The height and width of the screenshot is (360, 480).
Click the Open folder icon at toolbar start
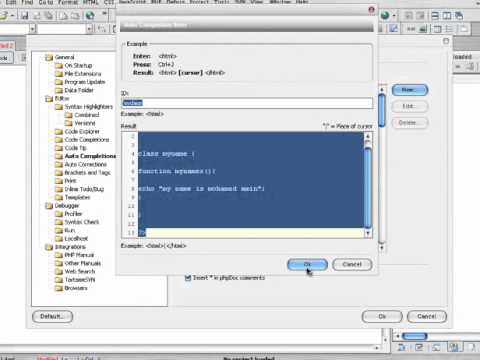(x=4, y=15)
